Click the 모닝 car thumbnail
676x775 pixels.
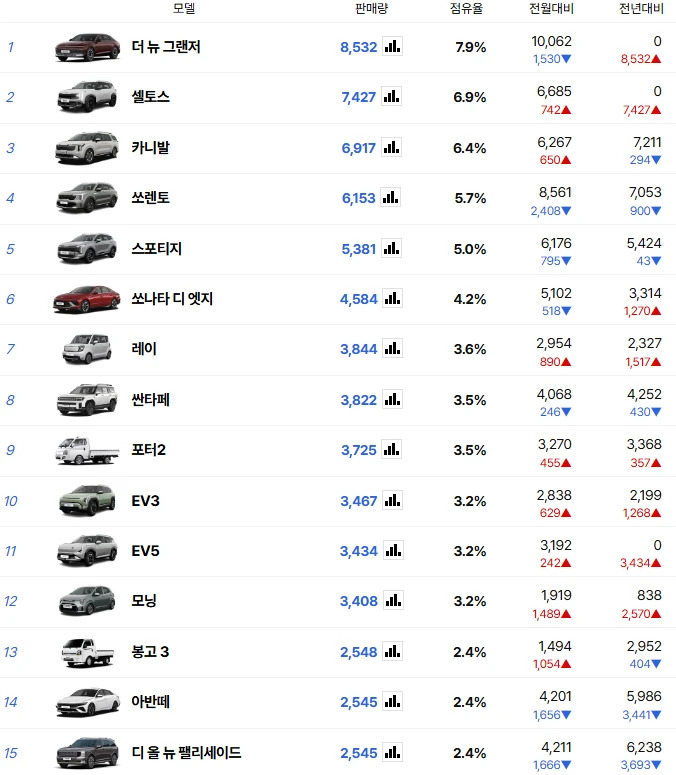point(87,601)
